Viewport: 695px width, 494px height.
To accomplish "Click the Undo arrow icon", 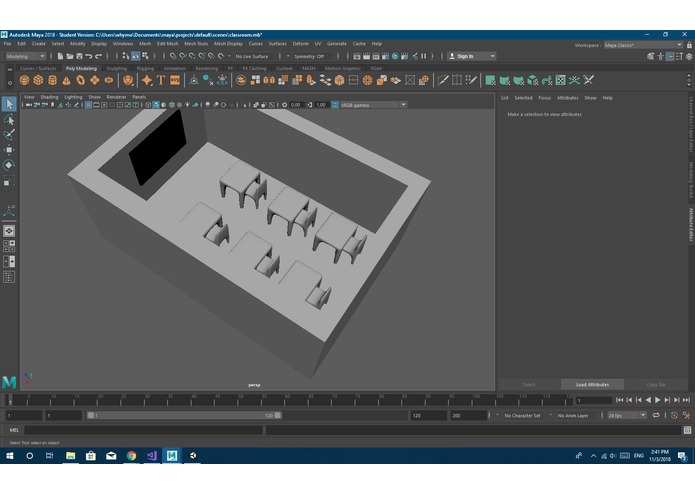I will [x=89, y=56].
